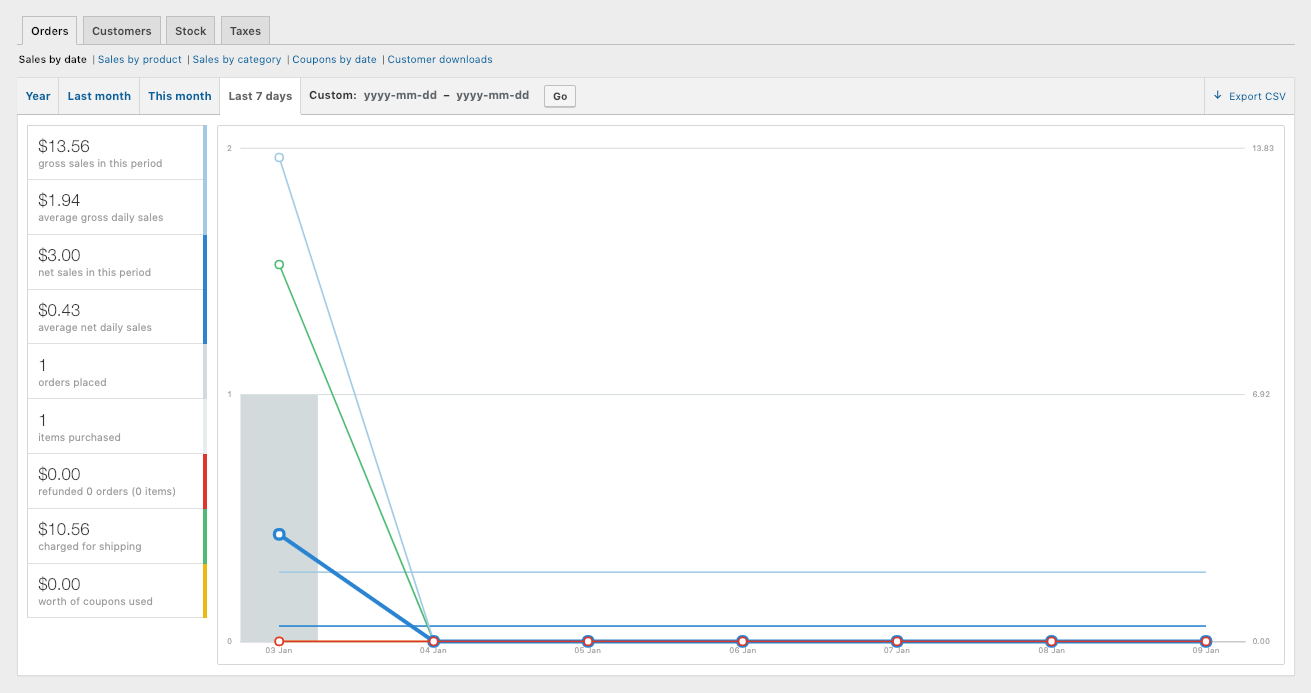This screenshot has width=1311, height=693.
Task: Select the Year date range
Action: coord(38,96)
